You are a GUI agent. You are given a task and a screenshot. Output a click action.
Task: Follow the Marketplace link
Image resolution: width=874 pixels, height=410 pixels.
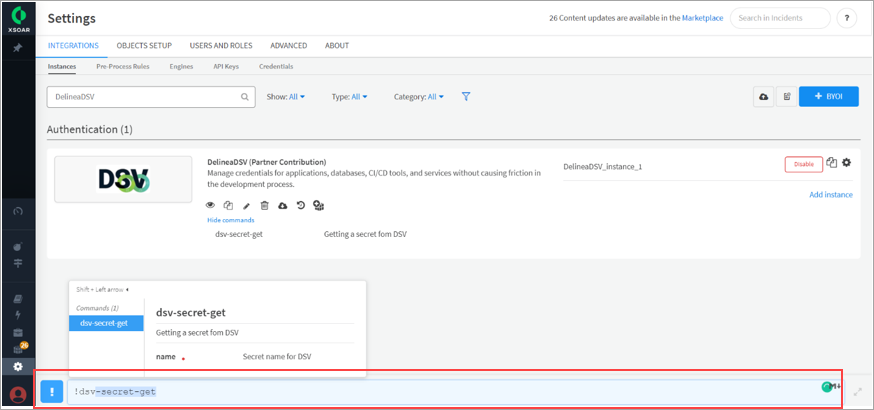pyautogui.click(x=702, y=18)
